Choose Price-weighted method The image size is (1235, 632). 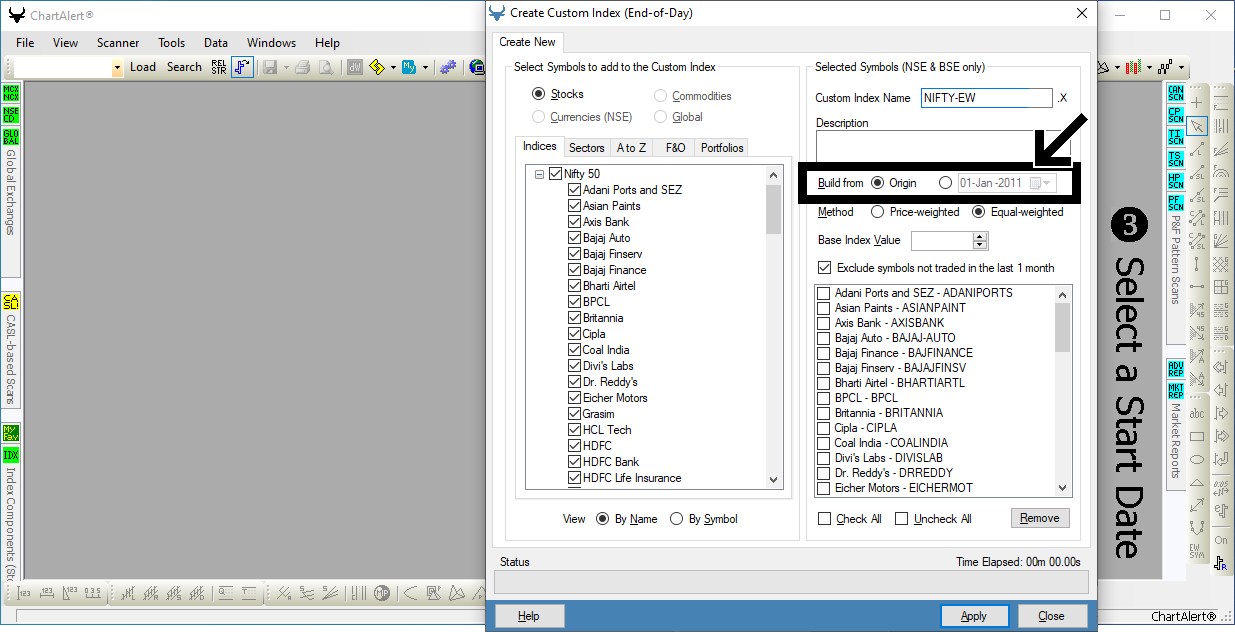(878, 212)
